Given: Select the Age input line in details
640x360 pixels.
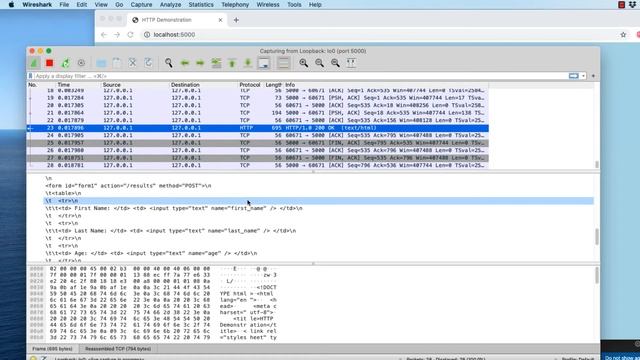Looking at the screenshot, I should 151,253.
